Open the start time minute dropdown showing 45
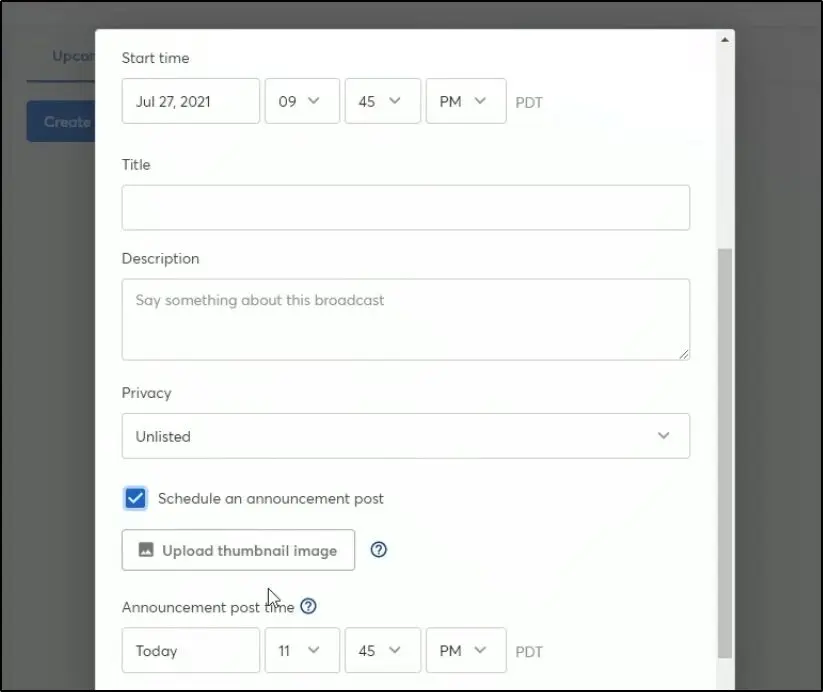Screen dimensions: 823x692 [x=382, y=100]
